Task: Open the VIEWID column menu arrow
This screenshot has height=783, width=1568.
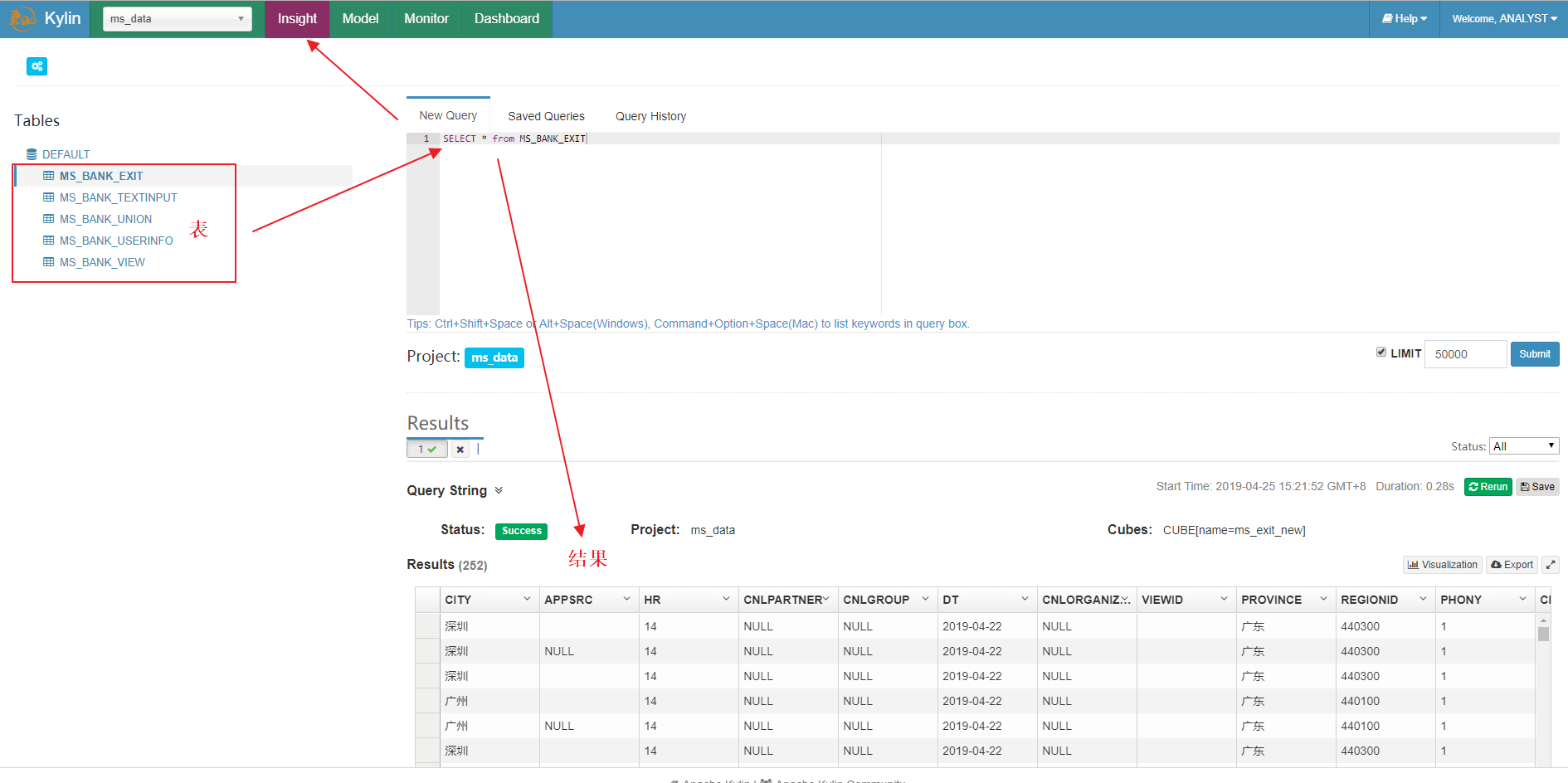Action: [1224, 599]
